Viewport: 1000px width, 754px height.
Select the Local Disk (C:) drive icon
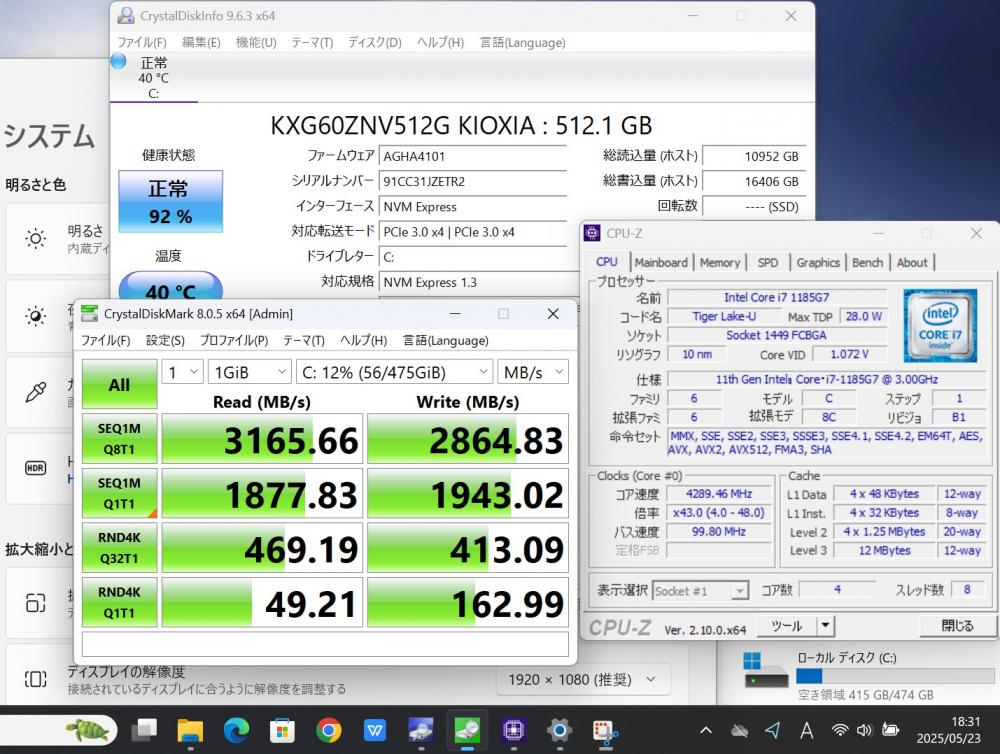click(765, 669)
